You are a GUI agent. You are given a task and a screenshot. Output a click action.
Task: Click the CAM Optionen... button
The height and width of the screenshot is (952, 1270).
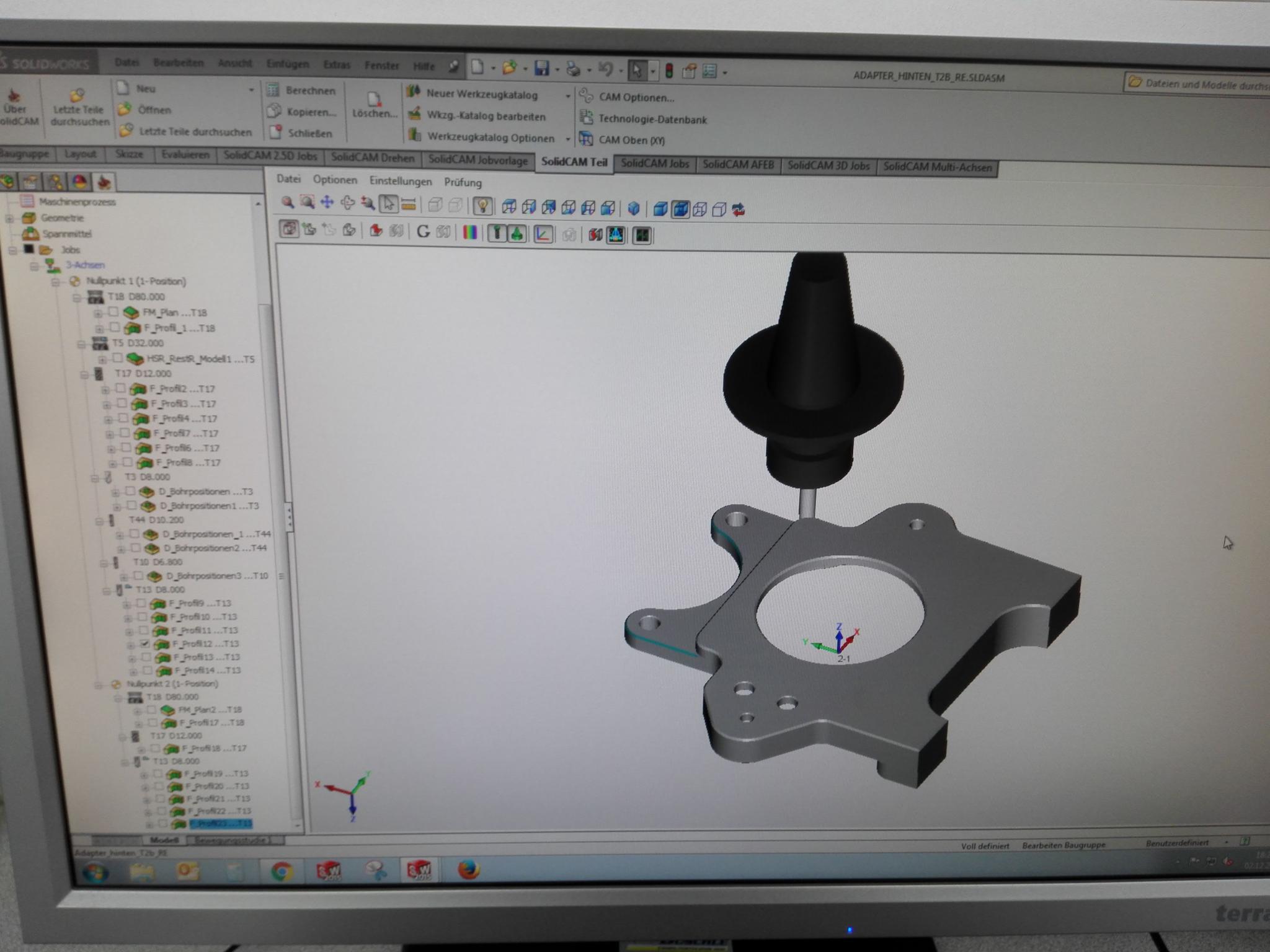[x=636, y=97]
